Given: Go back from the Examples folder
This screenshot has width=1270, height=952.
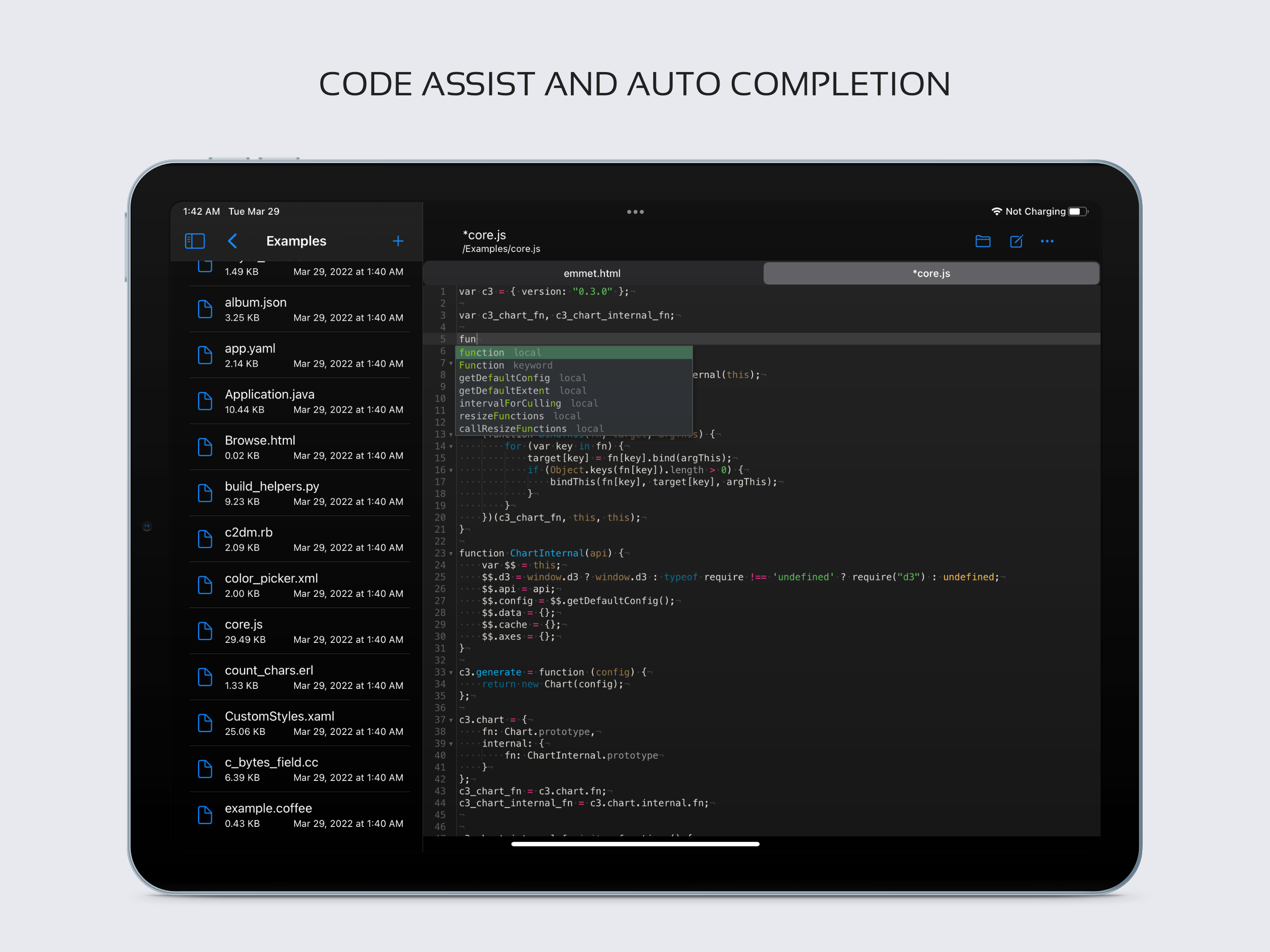Looking at the screenshot, I should coord(232,241).
